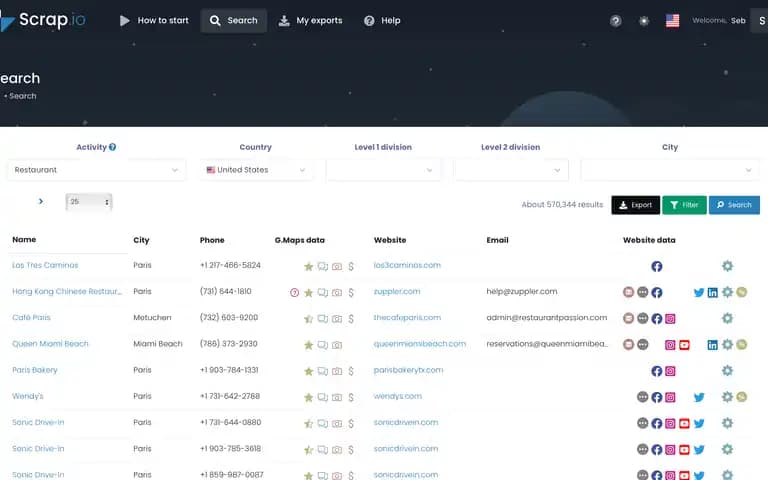Open the Level 2 division dropdown
768x480 pixels.
(x=511, y=170)
